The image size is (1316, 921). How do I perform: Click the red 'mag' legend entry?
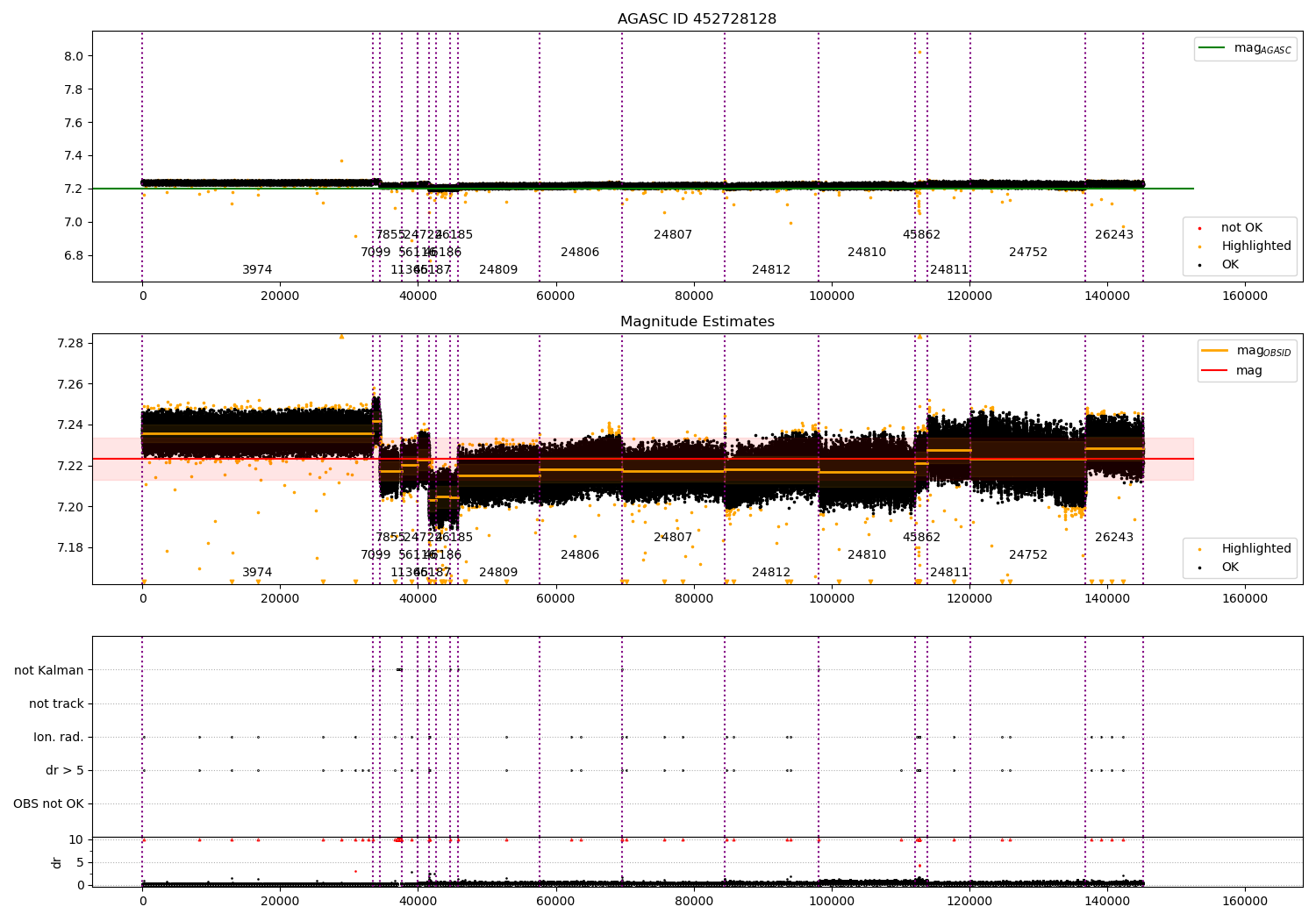[x=1233, y=371]
